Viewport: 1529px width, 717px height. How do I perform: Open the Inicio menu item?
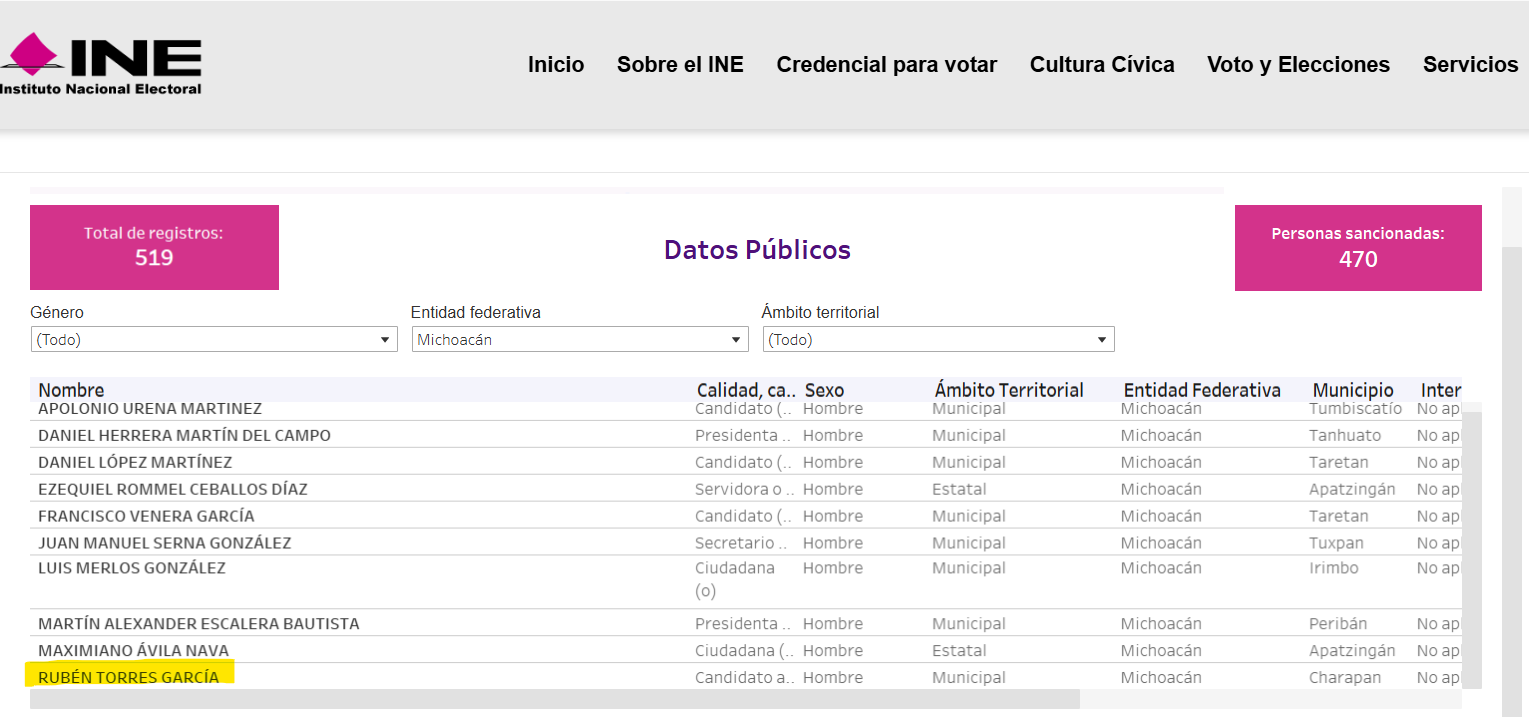tap(556, 65)
